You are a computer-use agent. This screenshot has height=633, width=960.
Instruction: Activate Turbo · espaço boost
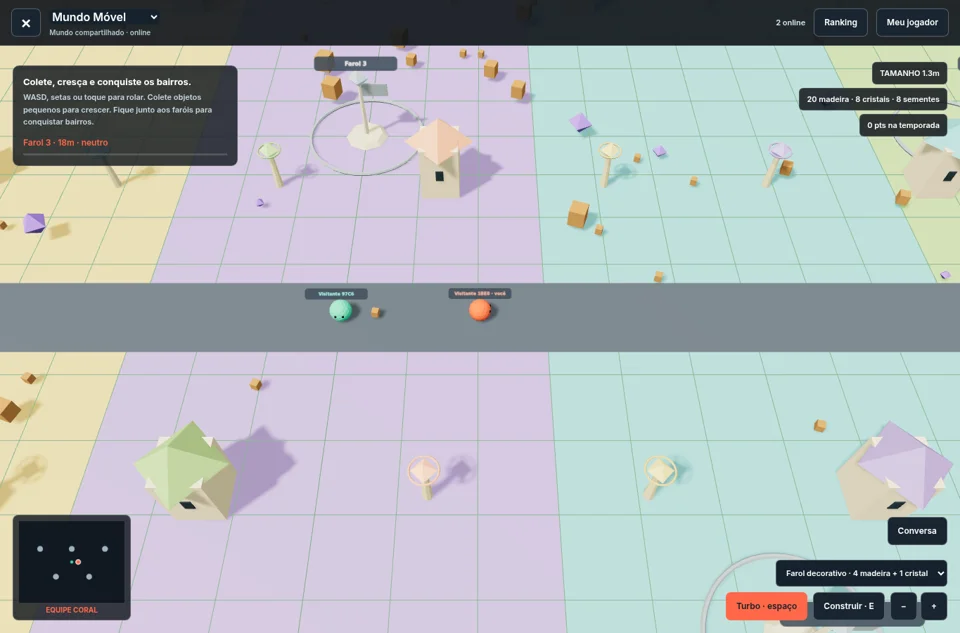767,606
